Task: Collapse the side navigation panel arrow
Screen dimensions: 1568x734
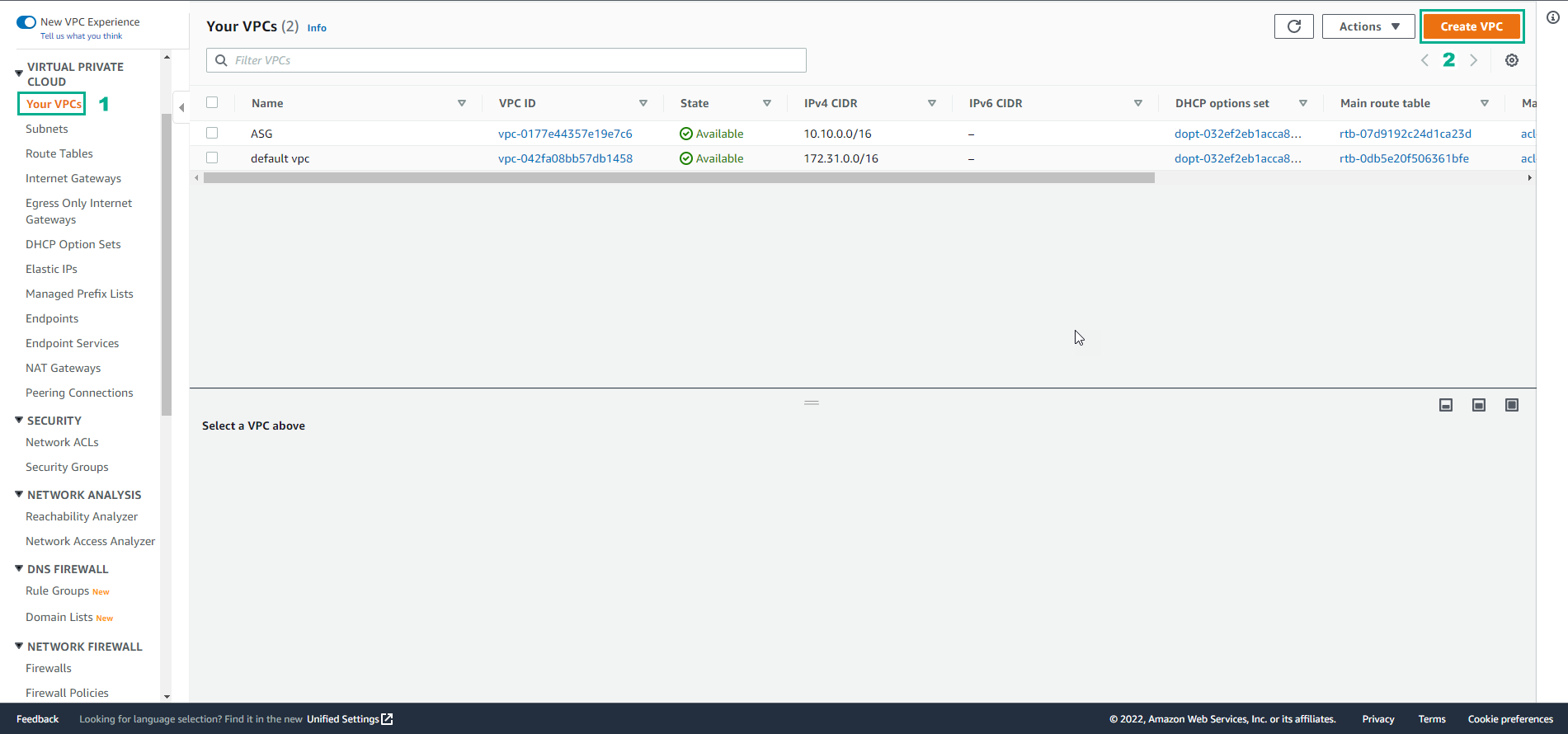Action: [x=181, y=107]
